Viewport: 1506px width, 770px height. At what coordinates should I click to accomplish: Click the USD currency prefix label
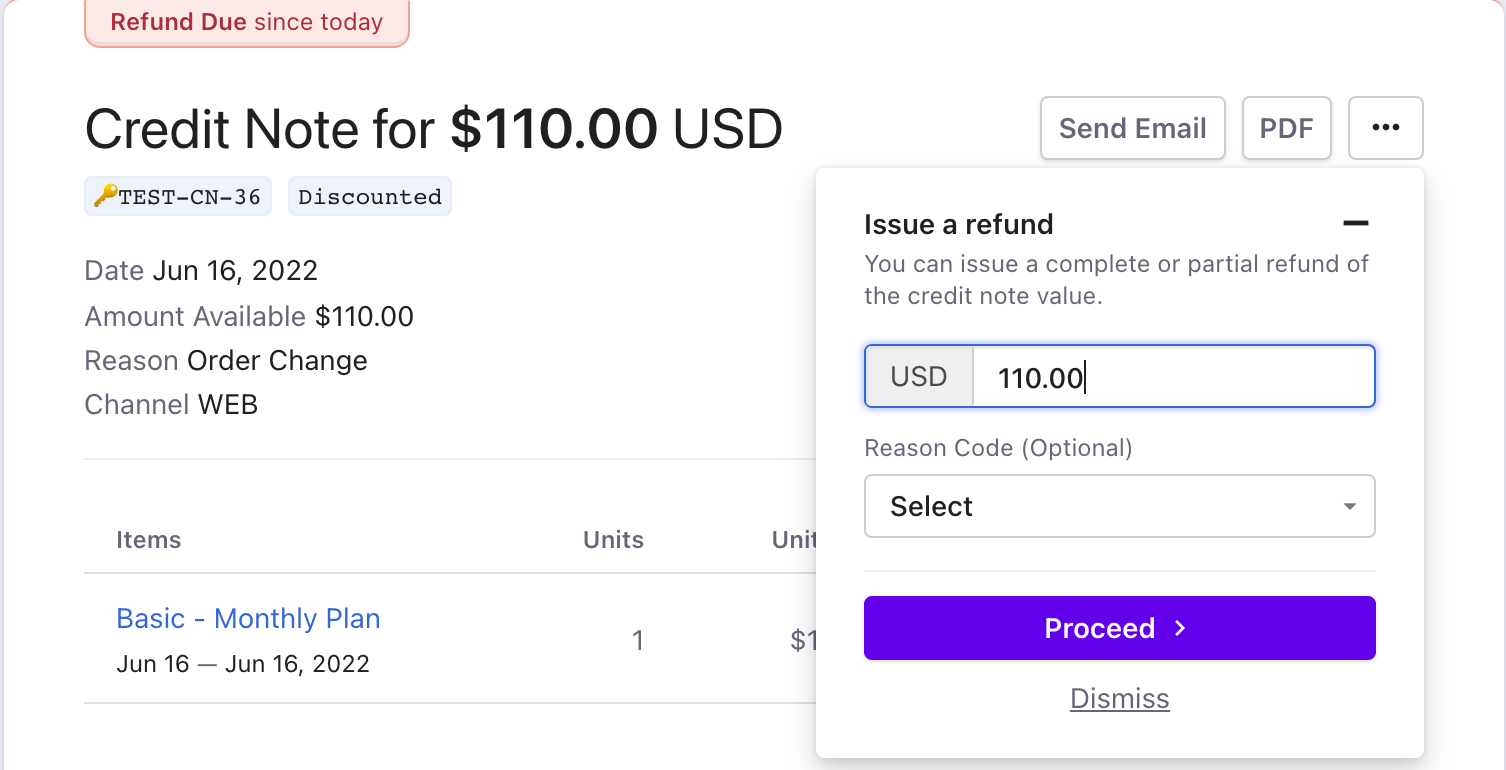point(919,377)
